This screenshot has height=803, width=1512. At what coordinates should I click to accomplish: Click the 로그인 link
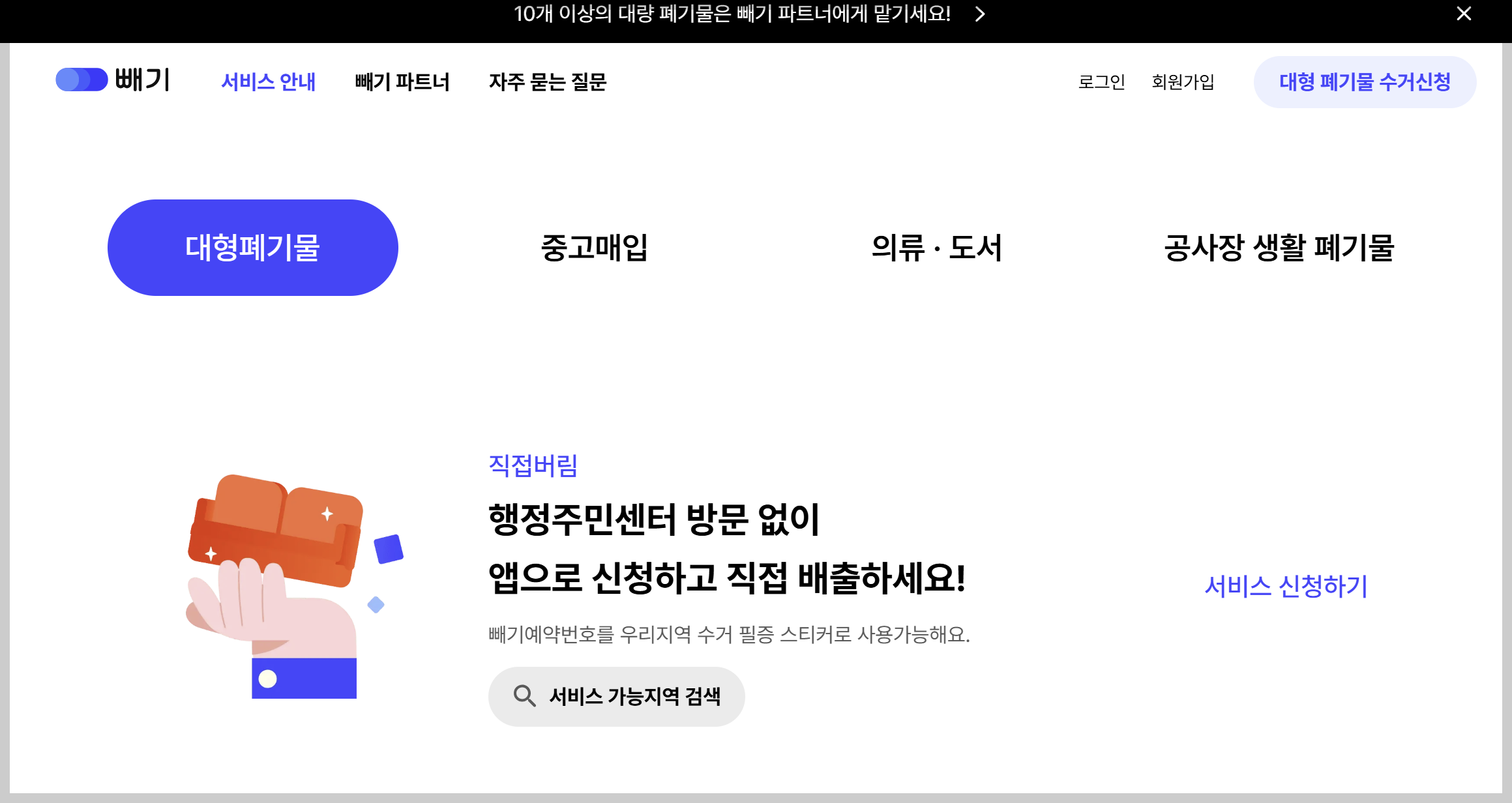point(1102,82)
